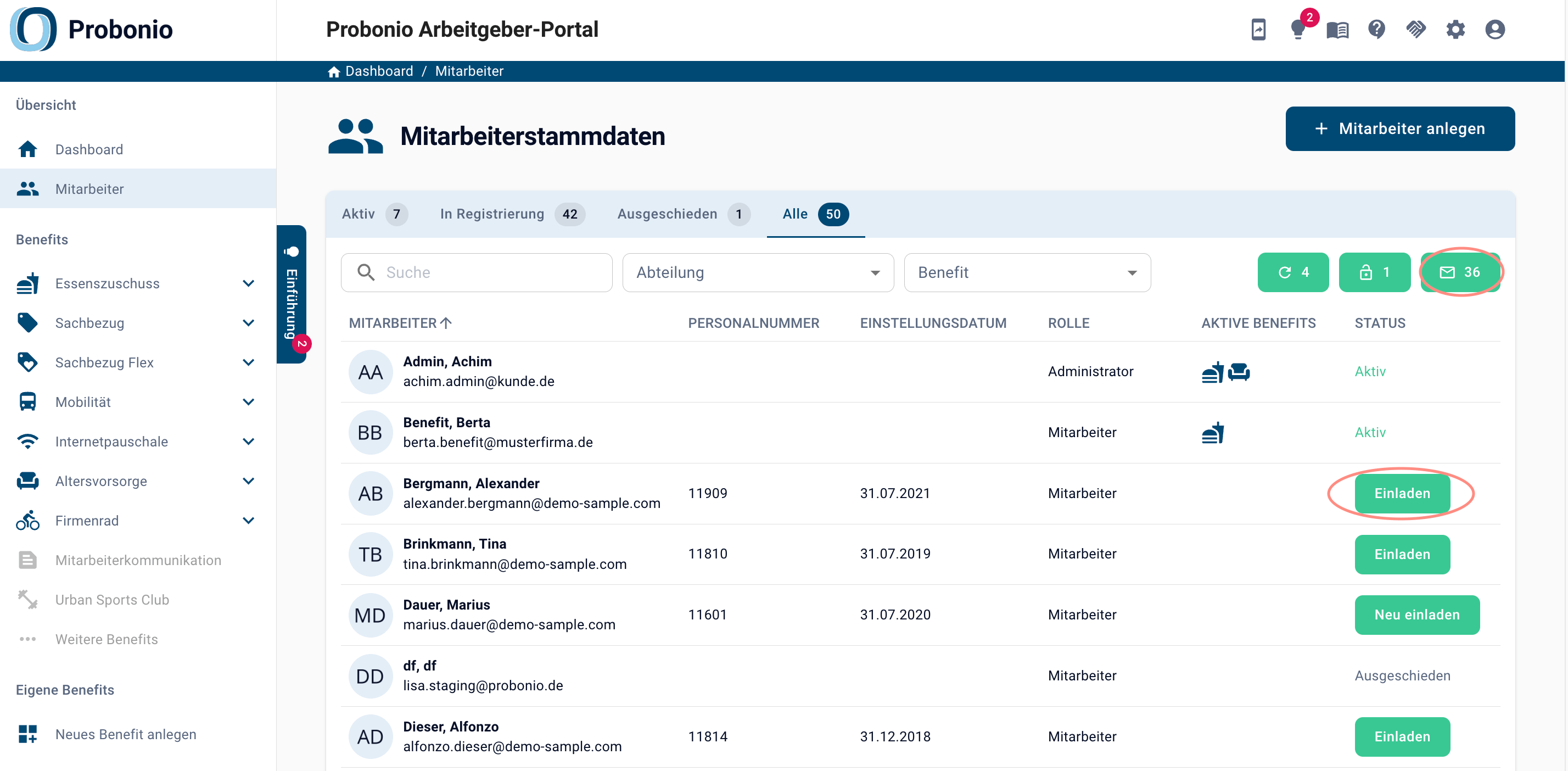
Task: Click the MD avatar of Marius Dauer
Action: pos(370,615)
